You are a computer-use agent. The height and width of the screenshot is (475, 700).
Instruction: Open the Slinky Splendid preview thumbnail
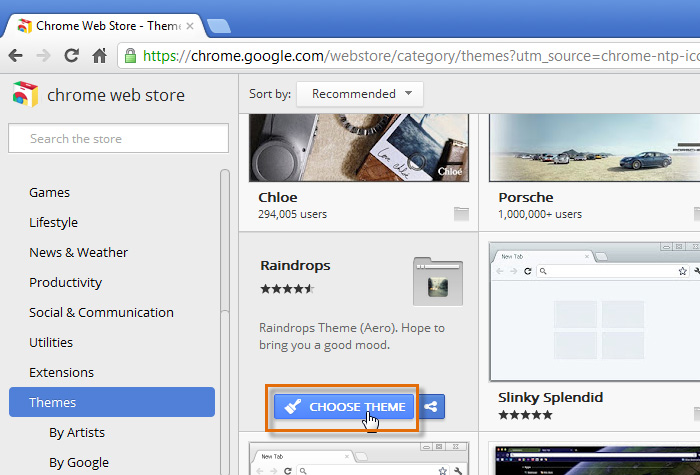coord(594,312)
